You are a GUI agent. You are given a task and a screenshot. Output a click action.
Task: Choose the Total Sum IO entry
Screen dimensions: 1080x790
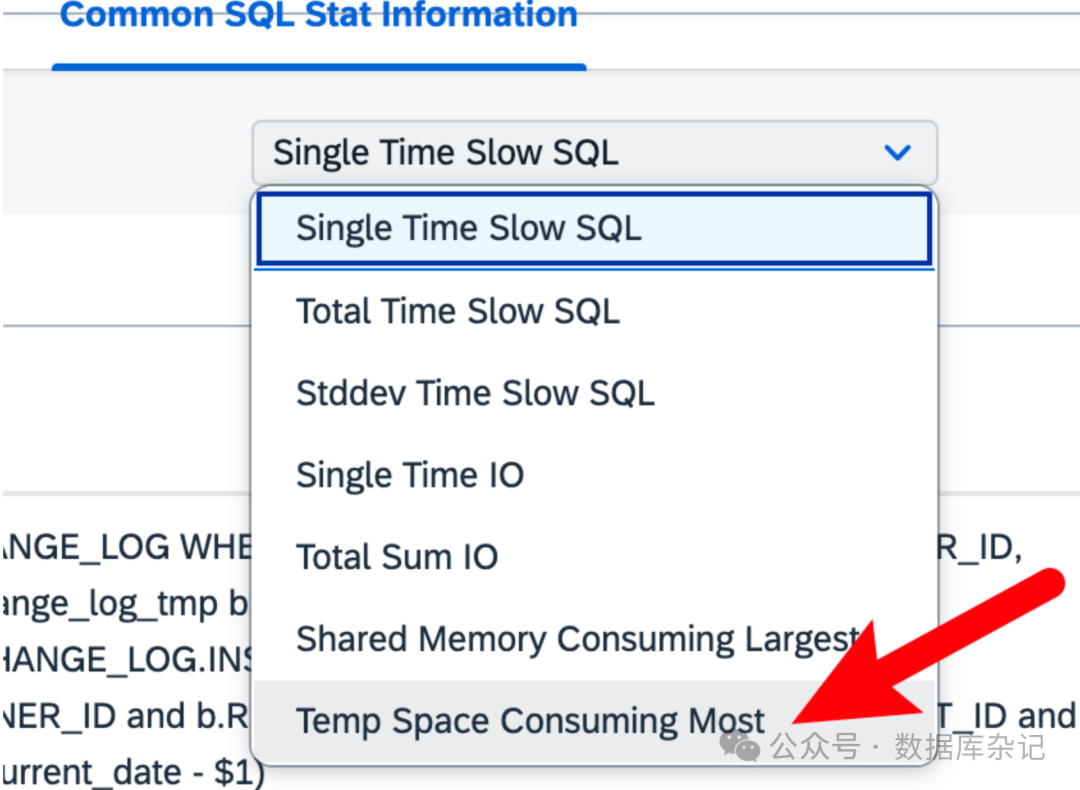click(x=397, y=557)
